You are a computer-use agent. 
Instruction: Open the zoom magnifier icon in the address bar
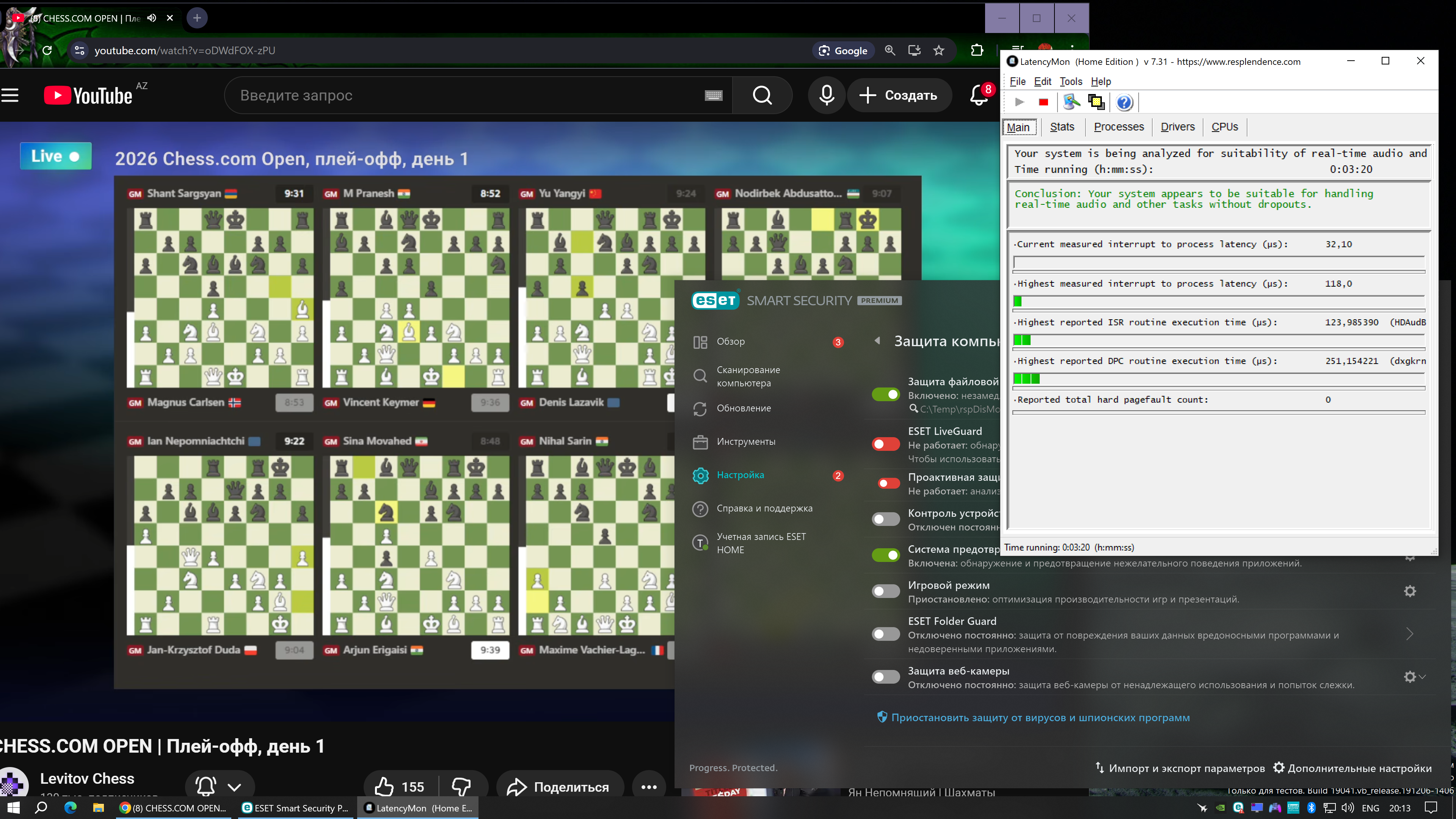tap(890, 50)
